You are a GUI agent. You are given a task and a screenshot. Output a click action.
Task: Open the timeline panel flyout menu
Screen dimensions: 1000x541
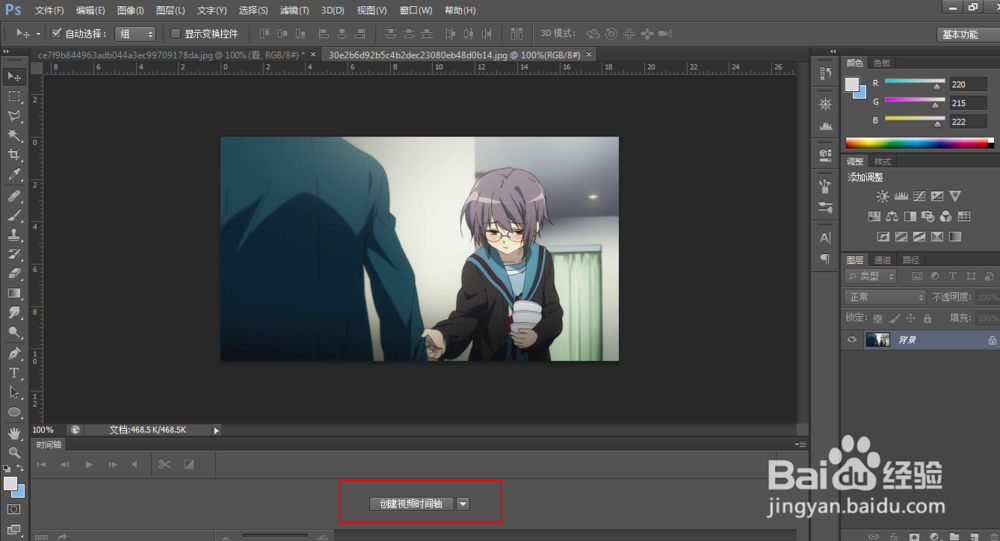click(x=801, y=444)
